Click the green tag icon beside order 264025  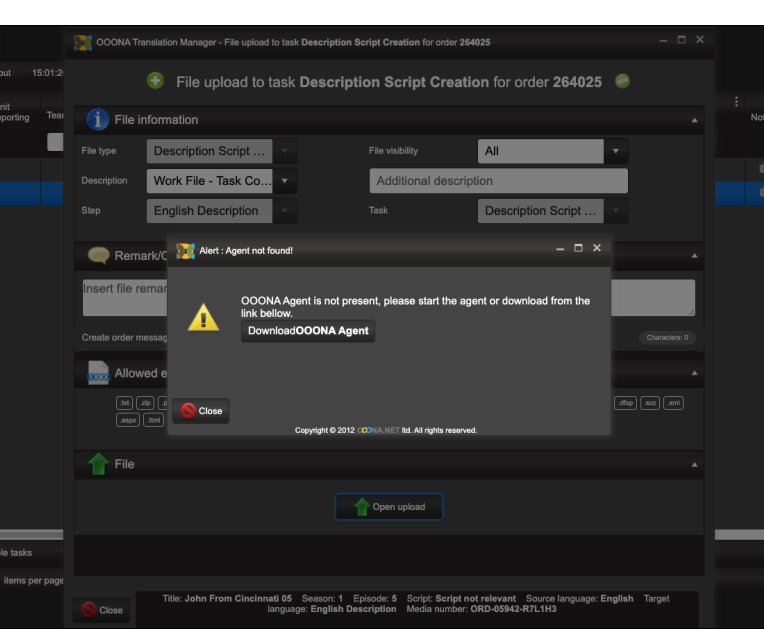tap(621, 82)
